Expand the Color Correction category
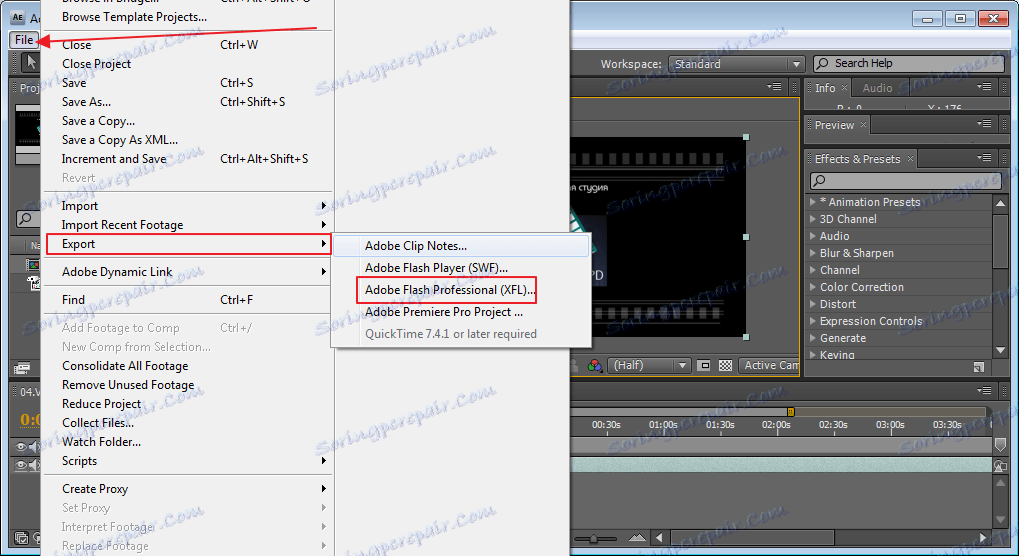 812,287
